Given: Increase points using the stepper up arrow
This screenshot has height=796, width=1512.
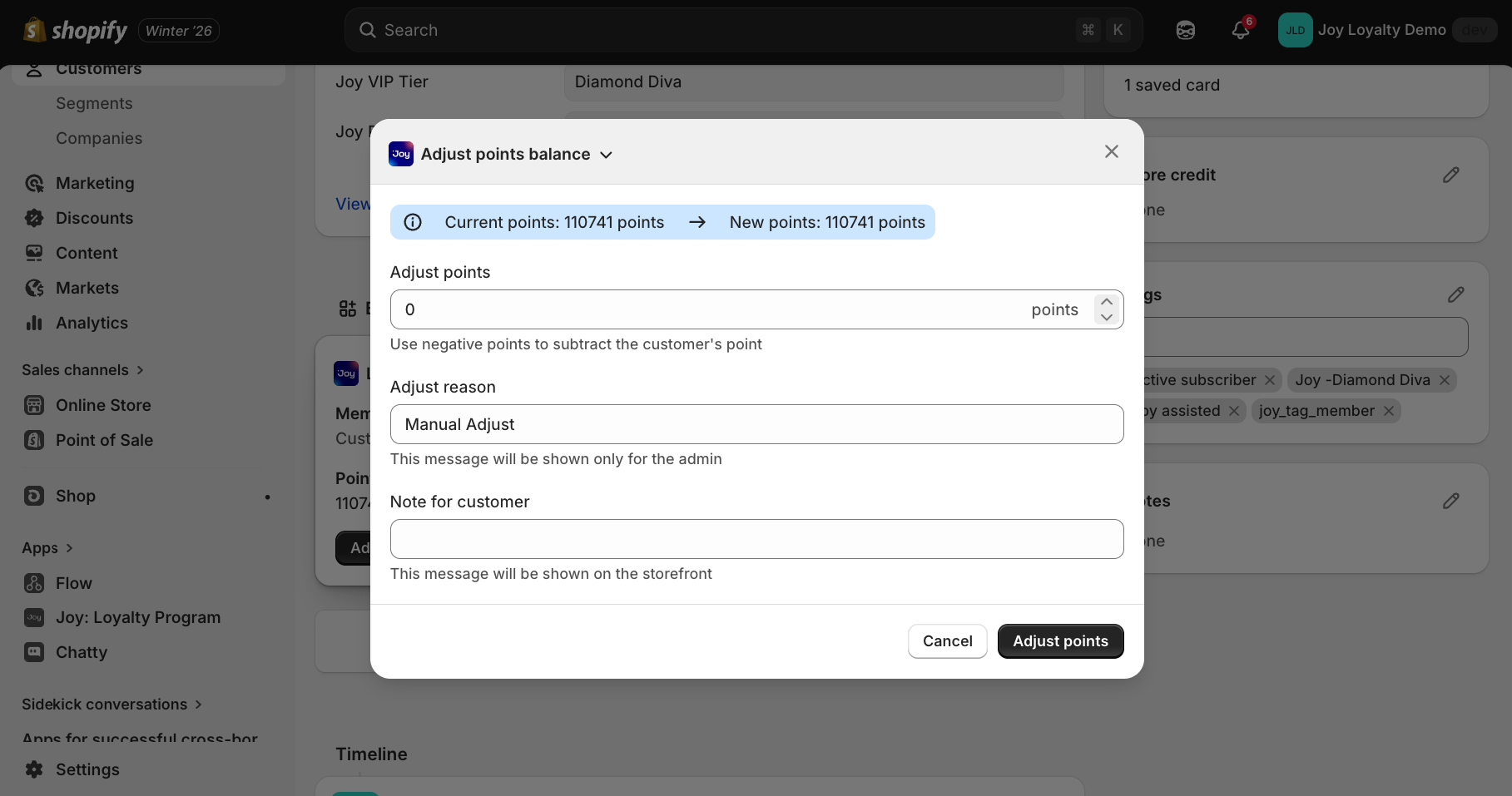Looking at the screenshot, I should [x=1107, y=302].
